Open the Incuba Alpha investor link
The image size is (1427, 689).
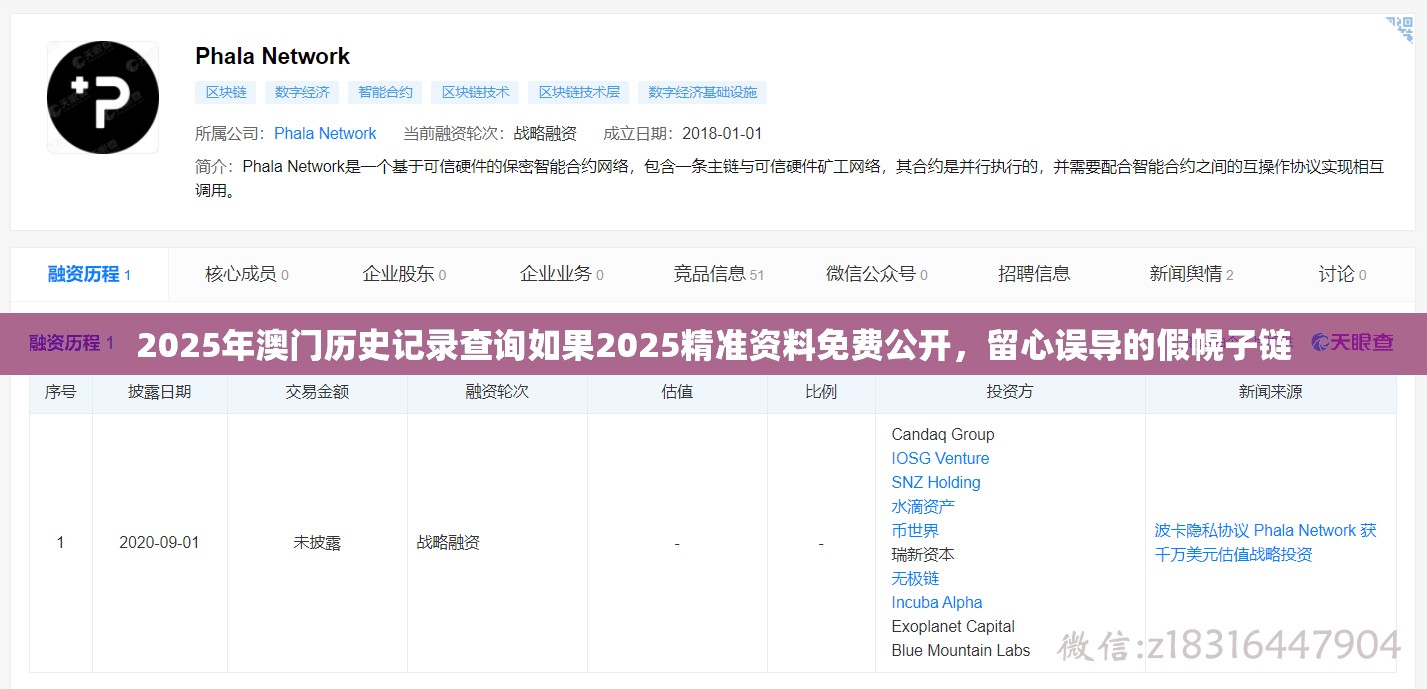(937, 602)
